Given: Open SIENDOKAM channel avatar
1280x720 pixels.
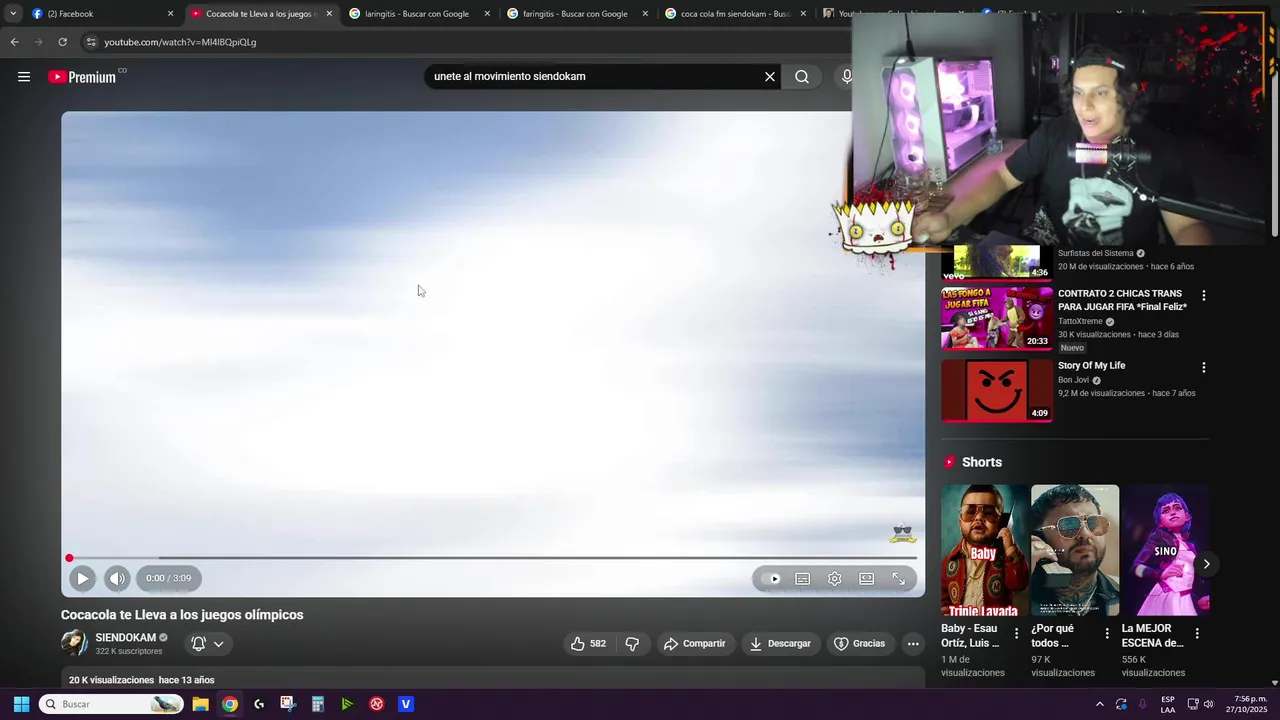Looking at the screenshot, I should click(x=74, y=643).
